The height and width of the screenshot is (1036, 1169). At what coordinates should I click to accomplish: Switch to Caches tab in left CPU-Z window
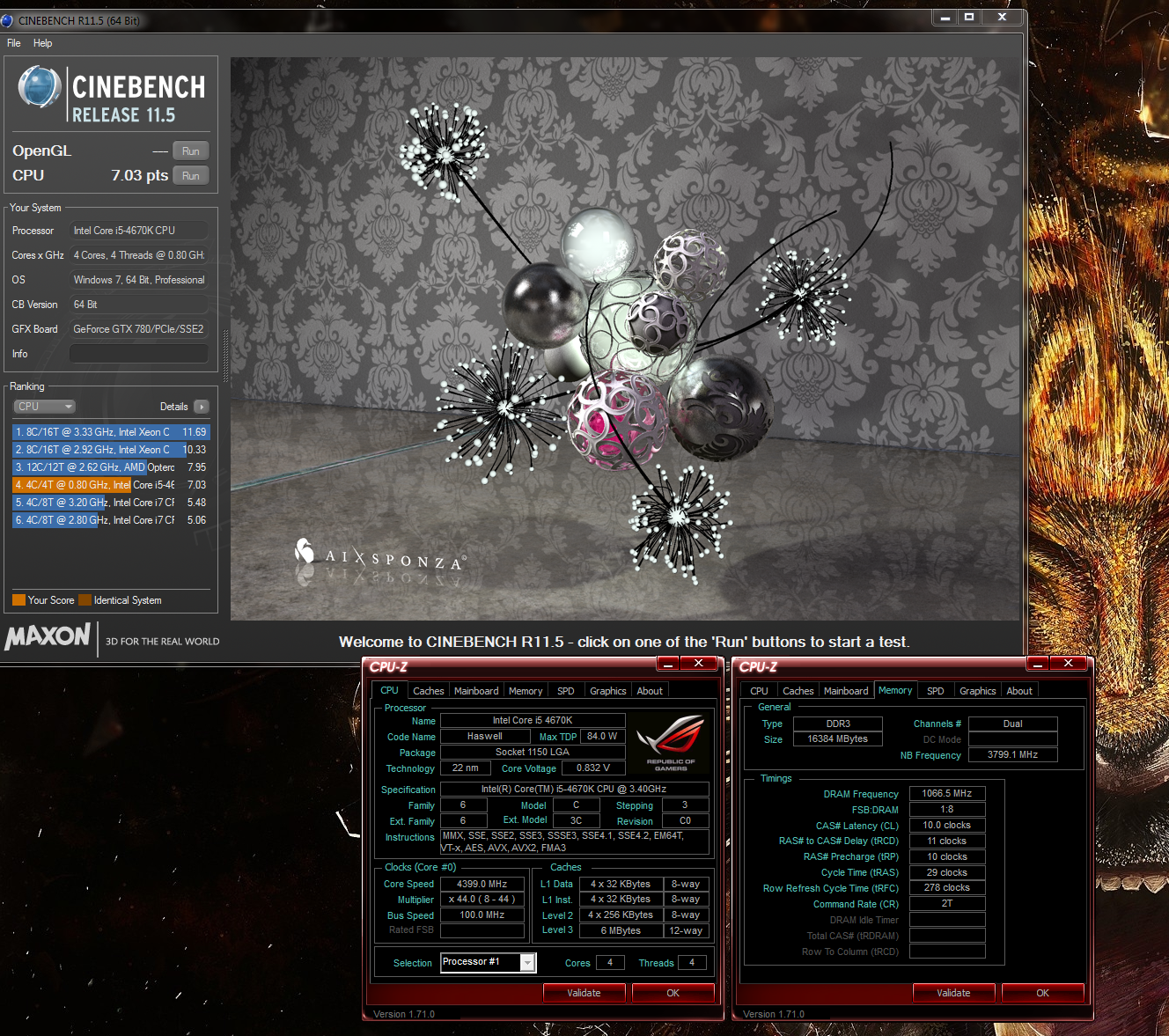429,691
